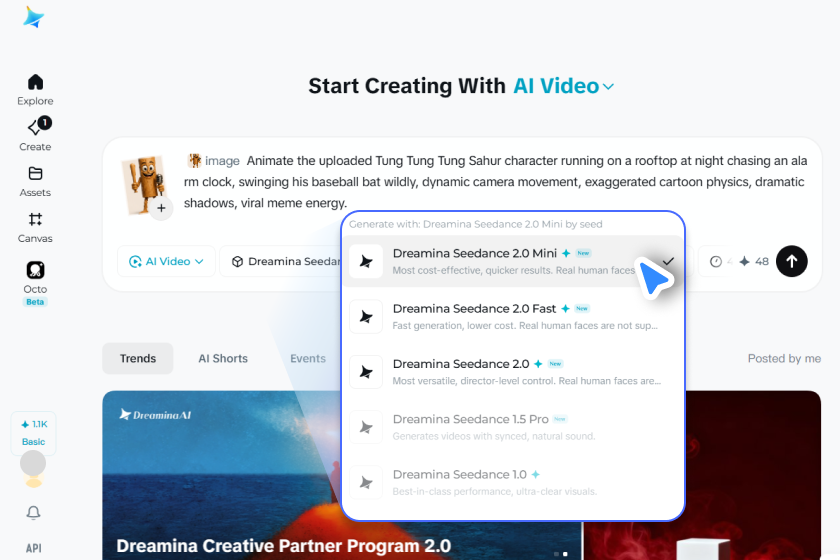This screenshot has height=560, width=840.
Task: Switch to the Trends tab
Action: pos(138,359)
